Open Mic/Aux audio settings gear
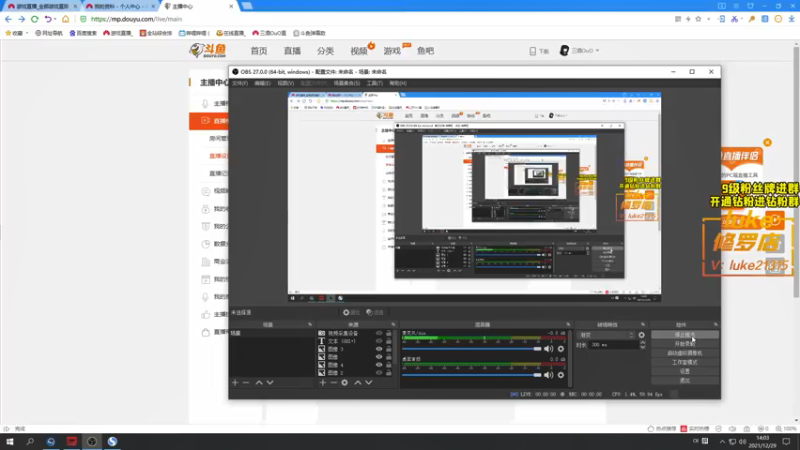The image size is (800, 450). click(561, 349)
